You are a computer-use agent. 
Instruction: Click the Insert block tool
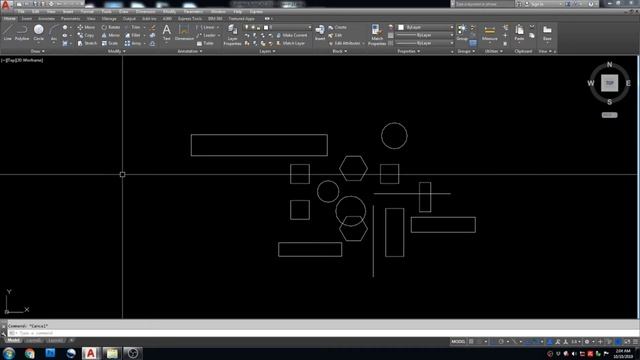(320, 32)
